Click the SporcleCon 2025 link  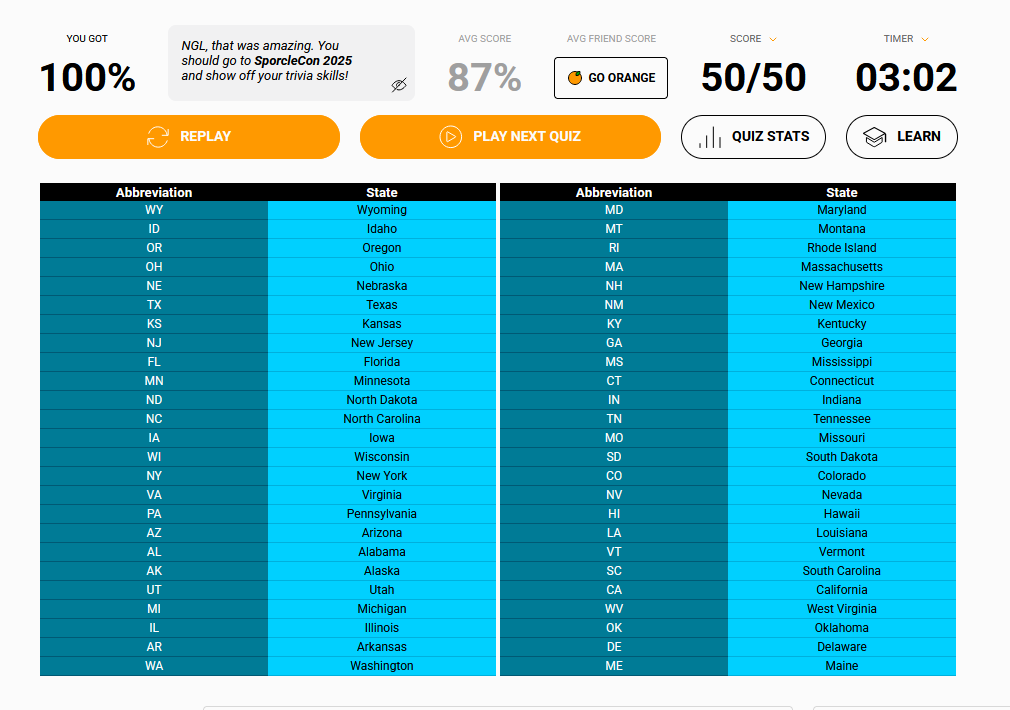[x=303, y=61]
